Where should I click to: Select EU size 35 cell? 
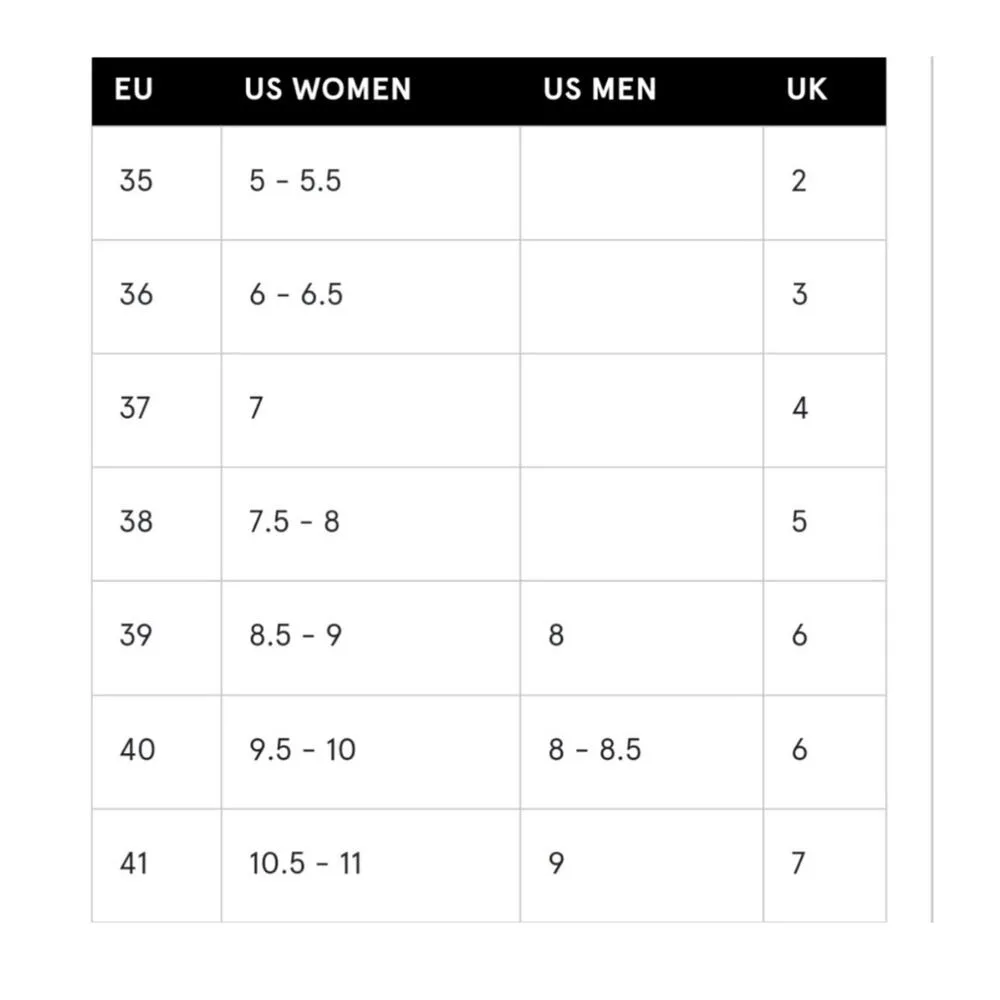point(136,181)
